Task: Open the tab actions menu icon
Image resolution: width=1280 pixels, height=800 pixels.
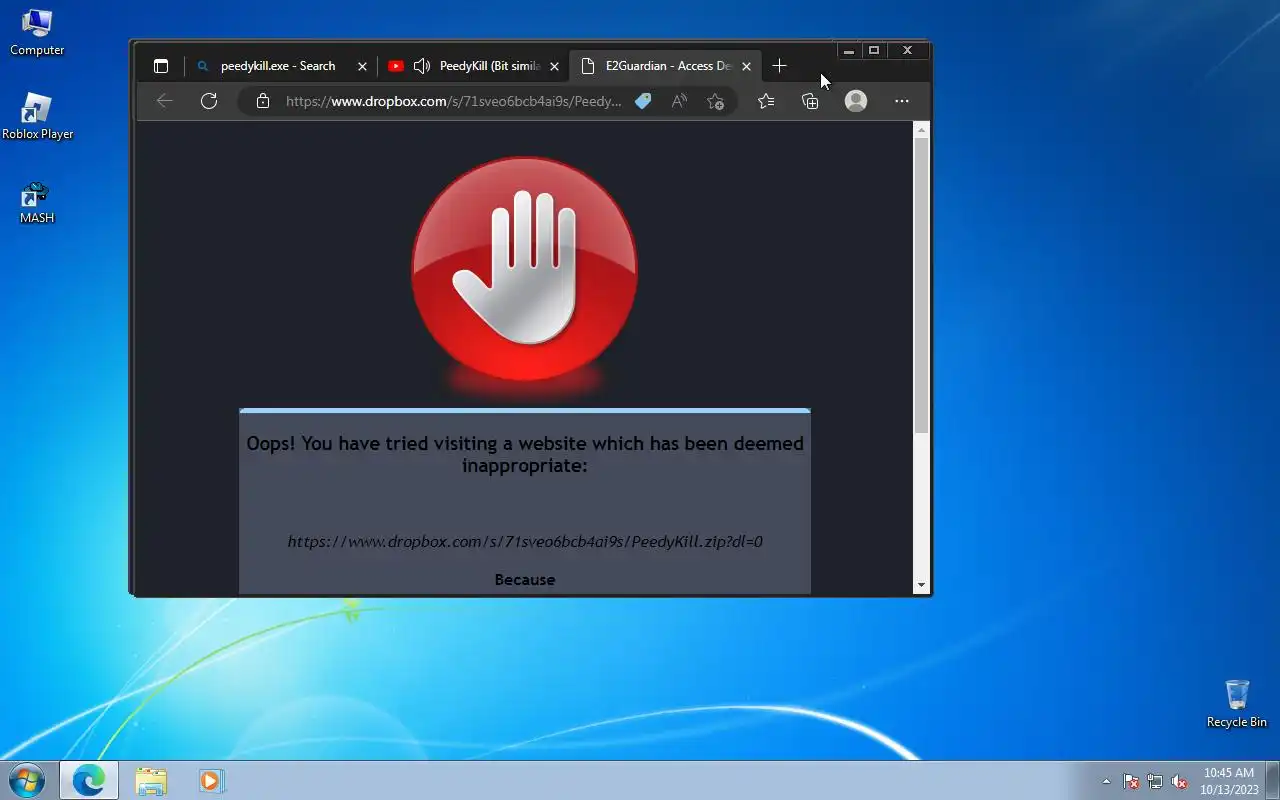Action: tap(160, 66)
